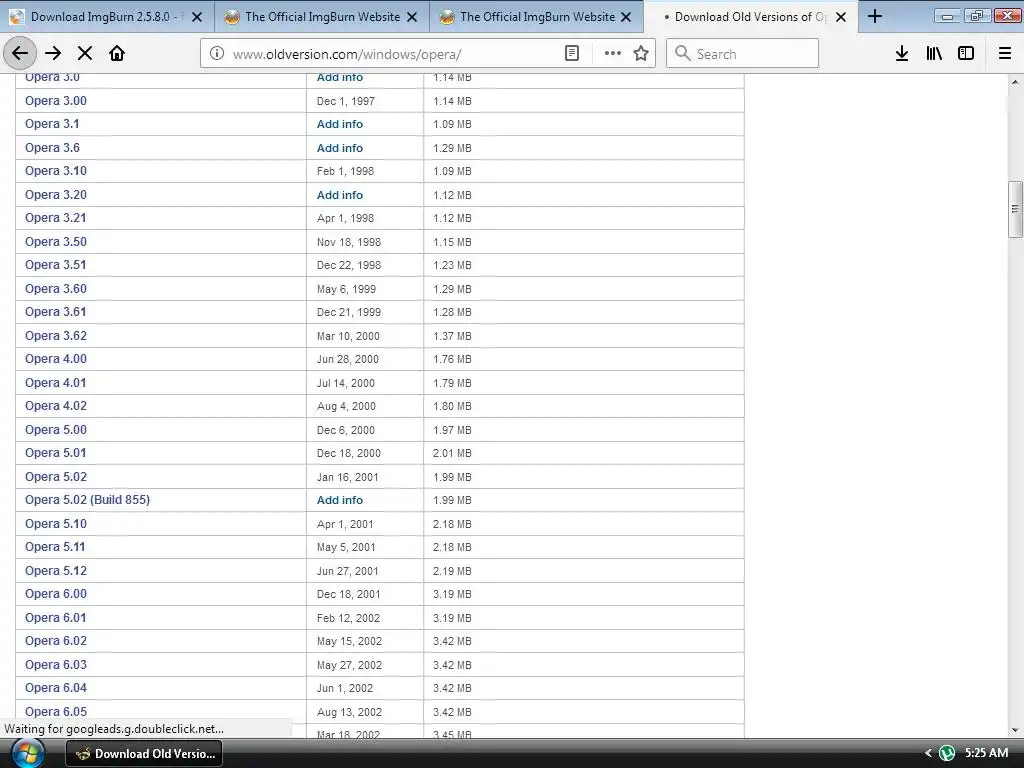
Task: Open Opera 3.51 version link
Action: coord(56,265)
